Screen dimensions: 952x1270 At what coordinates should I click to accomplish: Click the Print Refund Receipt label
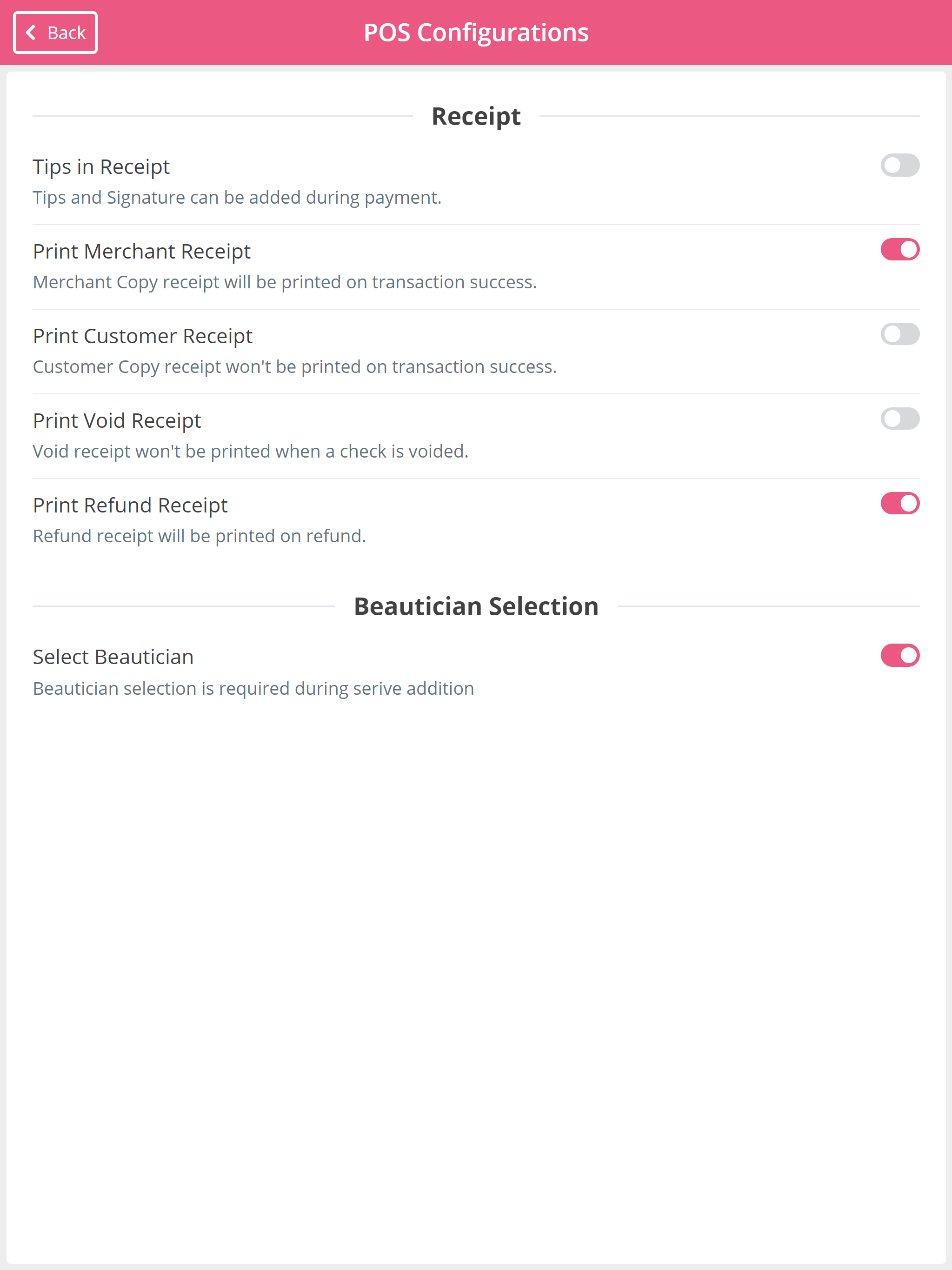click(130, 505)
